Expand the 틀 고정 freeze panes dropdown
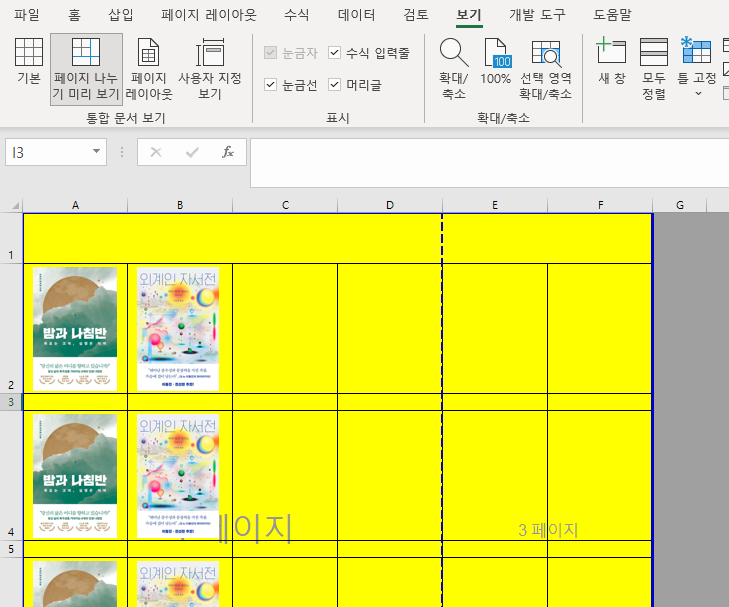The width and height of the screenshot is (729, 607). tap(697, 93)
